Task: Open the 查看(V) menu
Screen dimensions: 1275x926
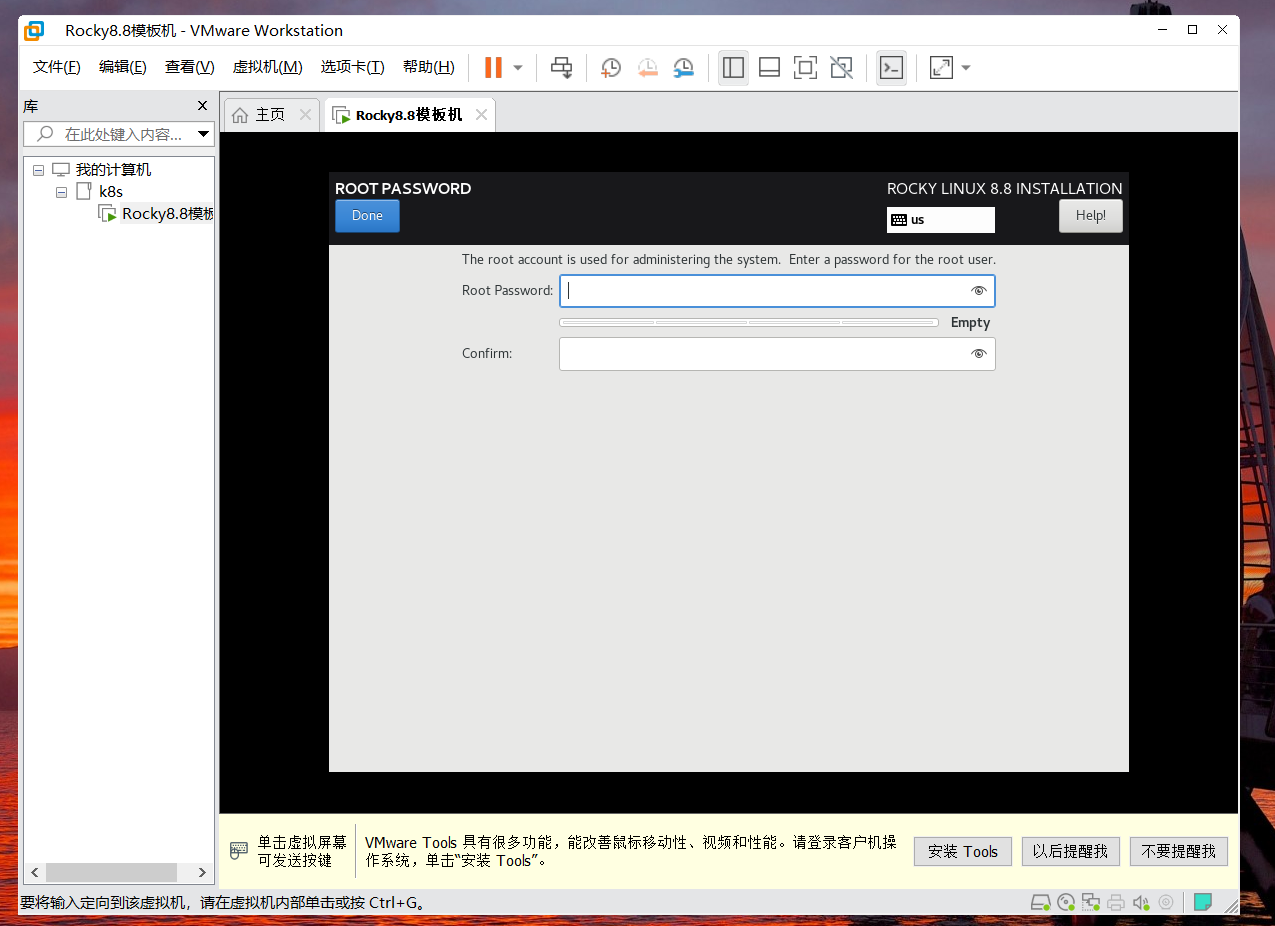Action: pos(190,67)
